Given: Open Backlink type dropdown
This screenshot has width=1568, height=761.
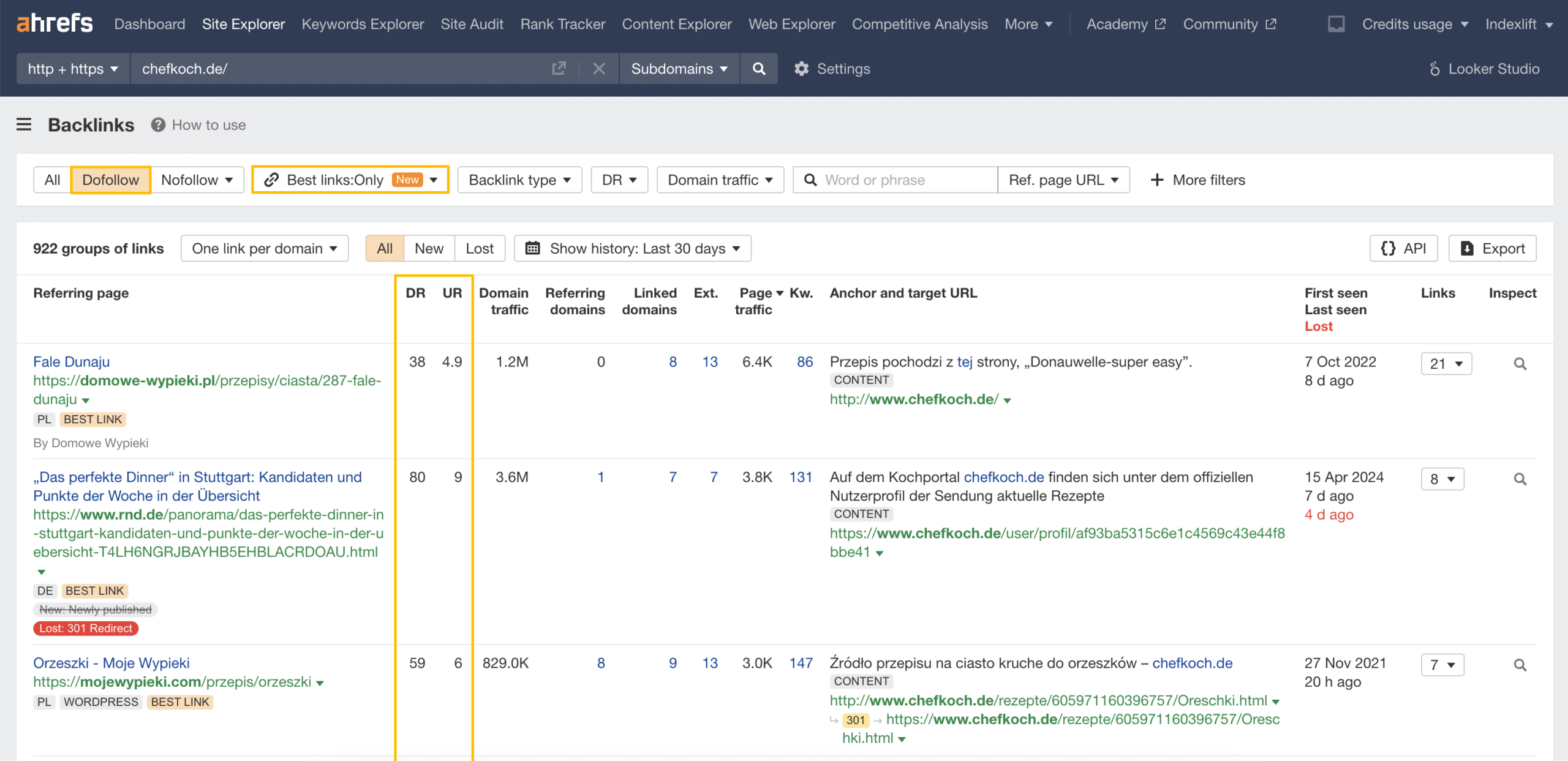Looking at the screenshot, I should tap(519, 180).
